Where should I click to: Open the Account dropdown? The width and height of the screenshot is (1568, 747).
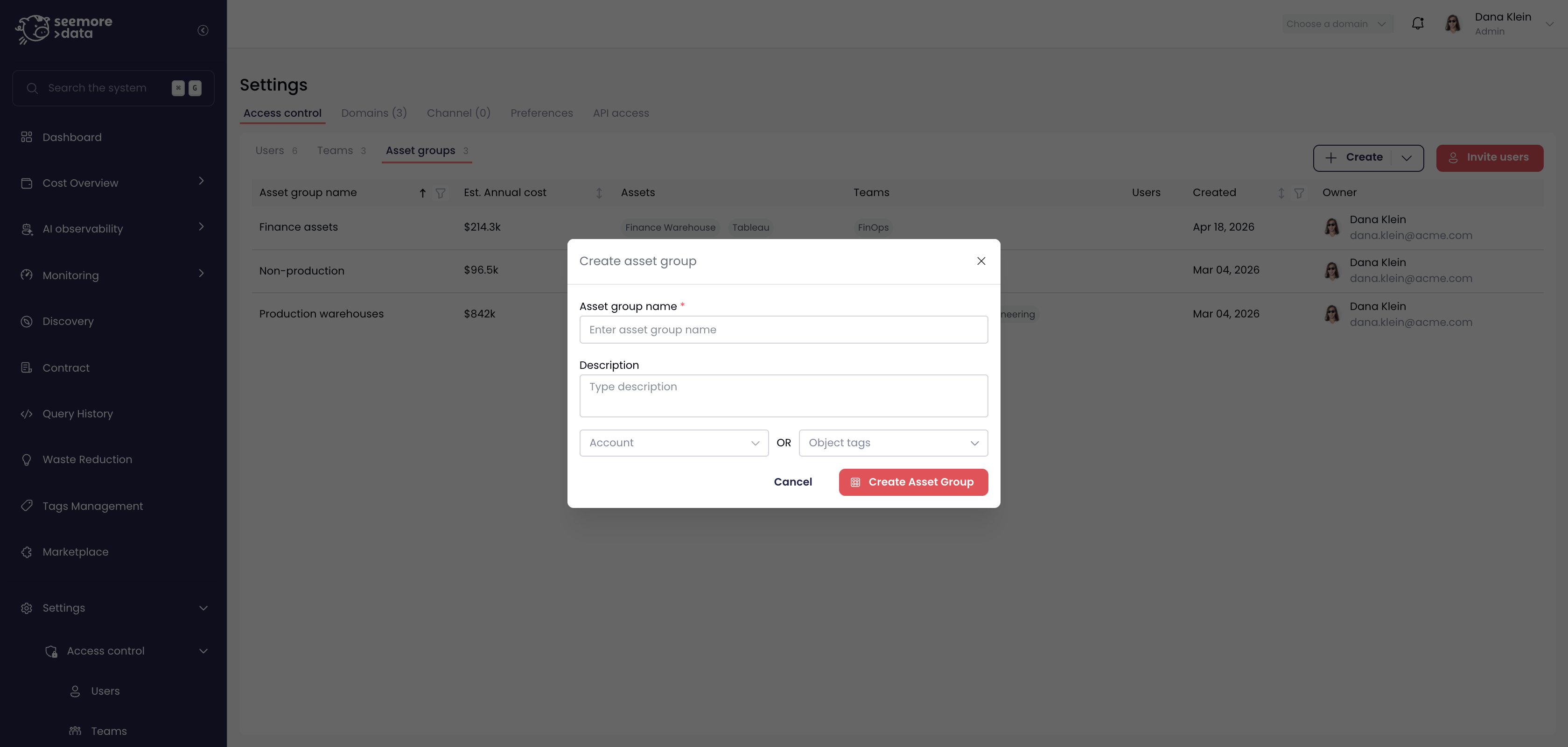coord(674,443)
